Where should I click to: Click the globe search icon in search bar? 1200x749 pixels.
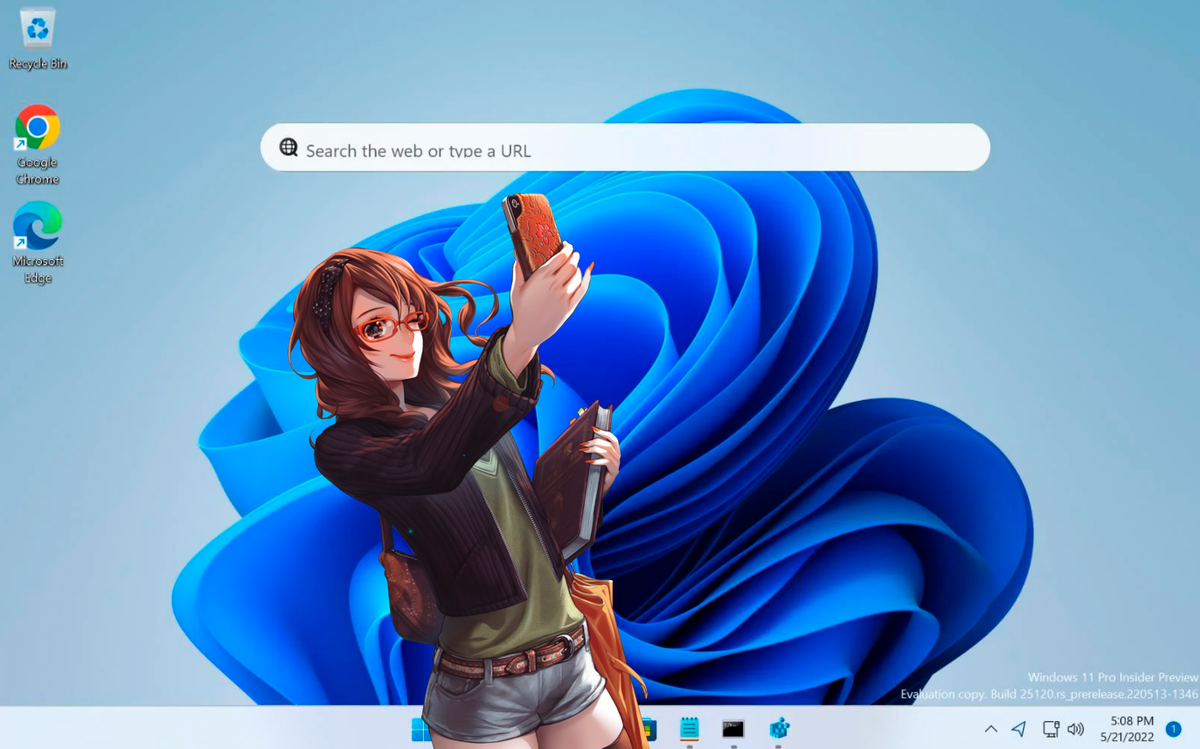pos(288,148)
